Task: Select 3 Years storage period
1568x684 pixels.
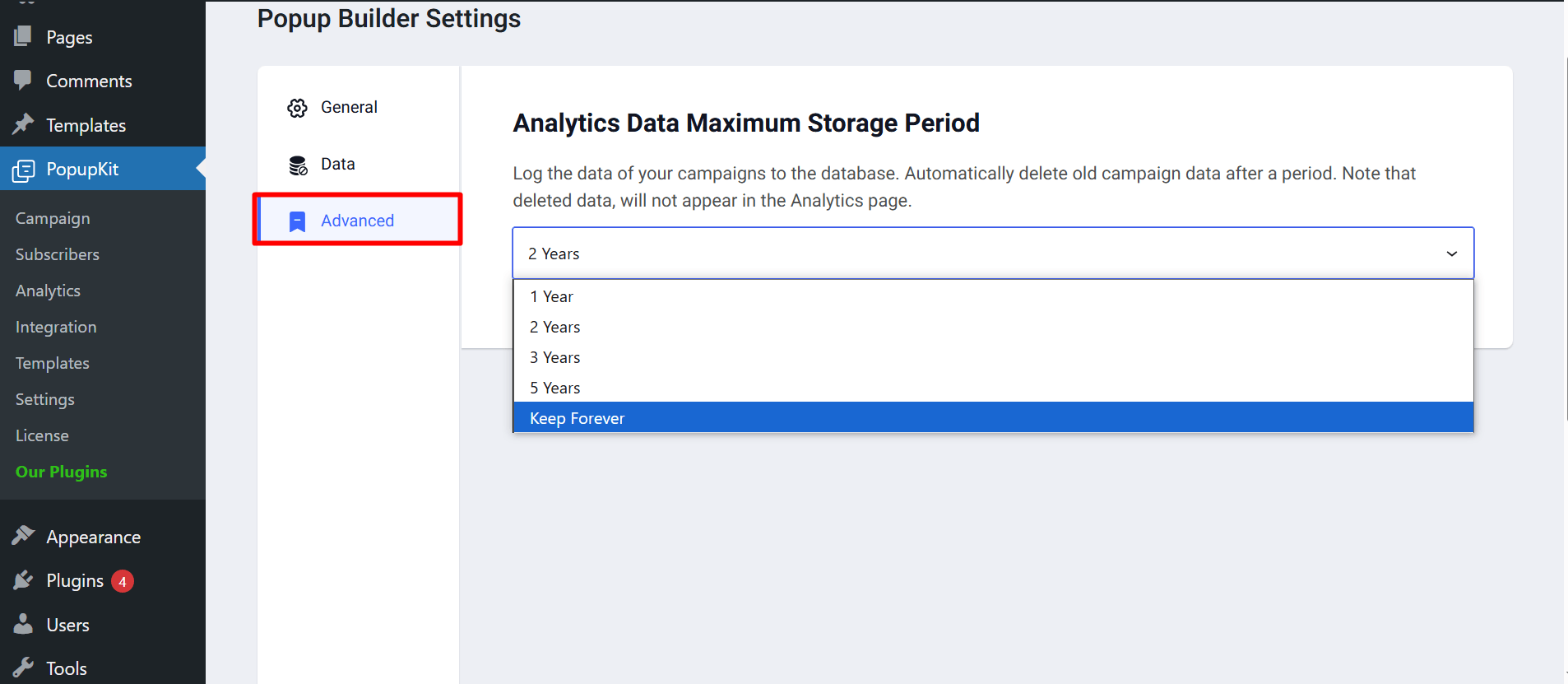Action: pos(555,357)
